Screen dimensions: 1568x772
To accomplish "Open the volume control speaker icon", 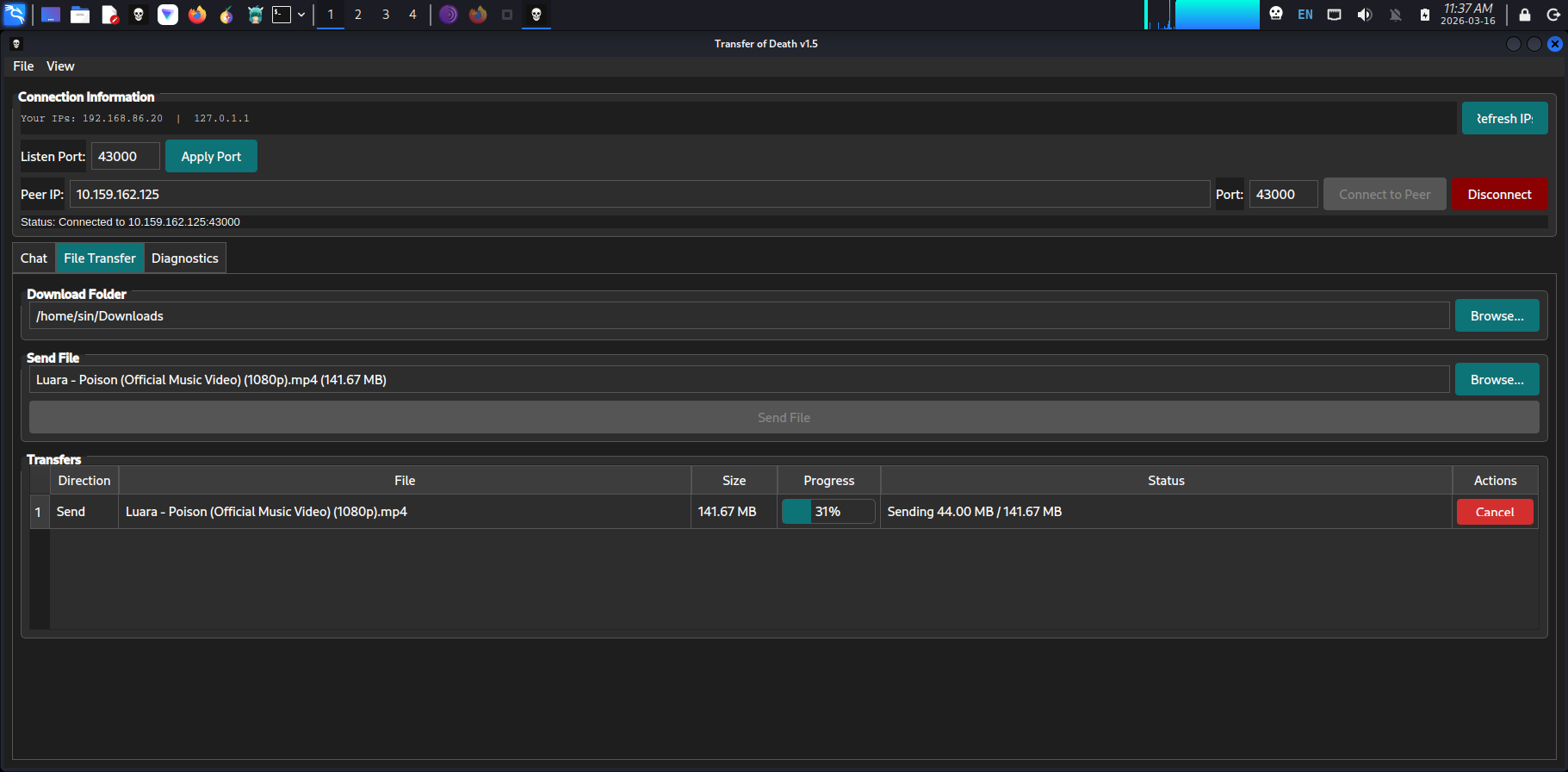I will tap(1365, 15).
